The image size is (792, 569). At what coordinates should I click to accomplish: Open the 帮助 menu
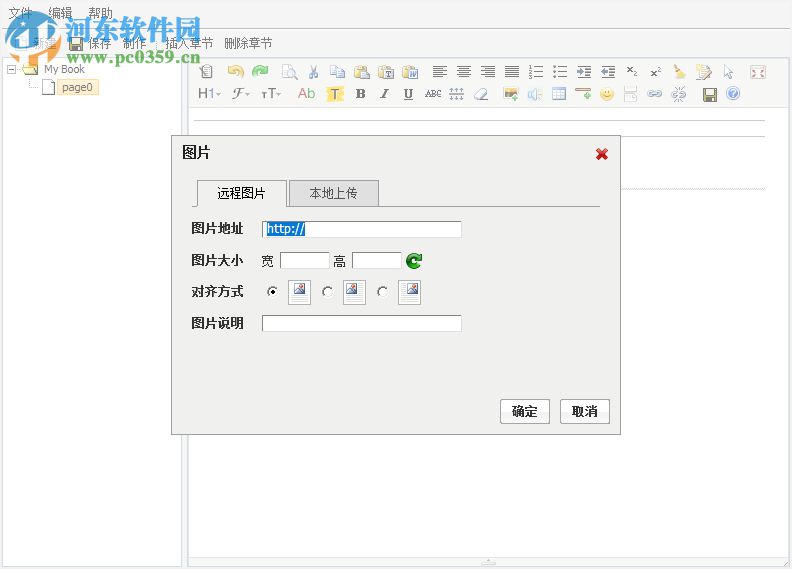coord(101,13)
